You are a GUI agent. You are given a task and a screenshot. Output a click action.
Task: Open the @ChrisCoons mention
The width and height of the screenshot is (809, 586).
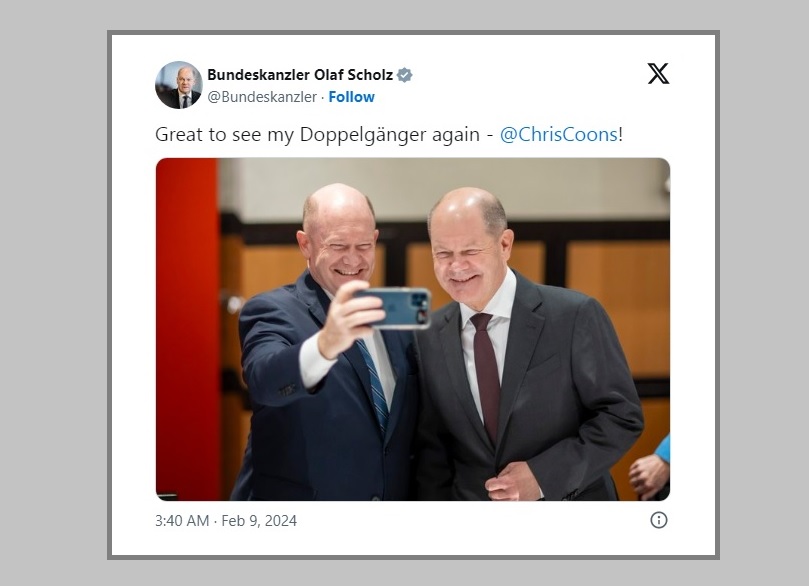point(559,134)
